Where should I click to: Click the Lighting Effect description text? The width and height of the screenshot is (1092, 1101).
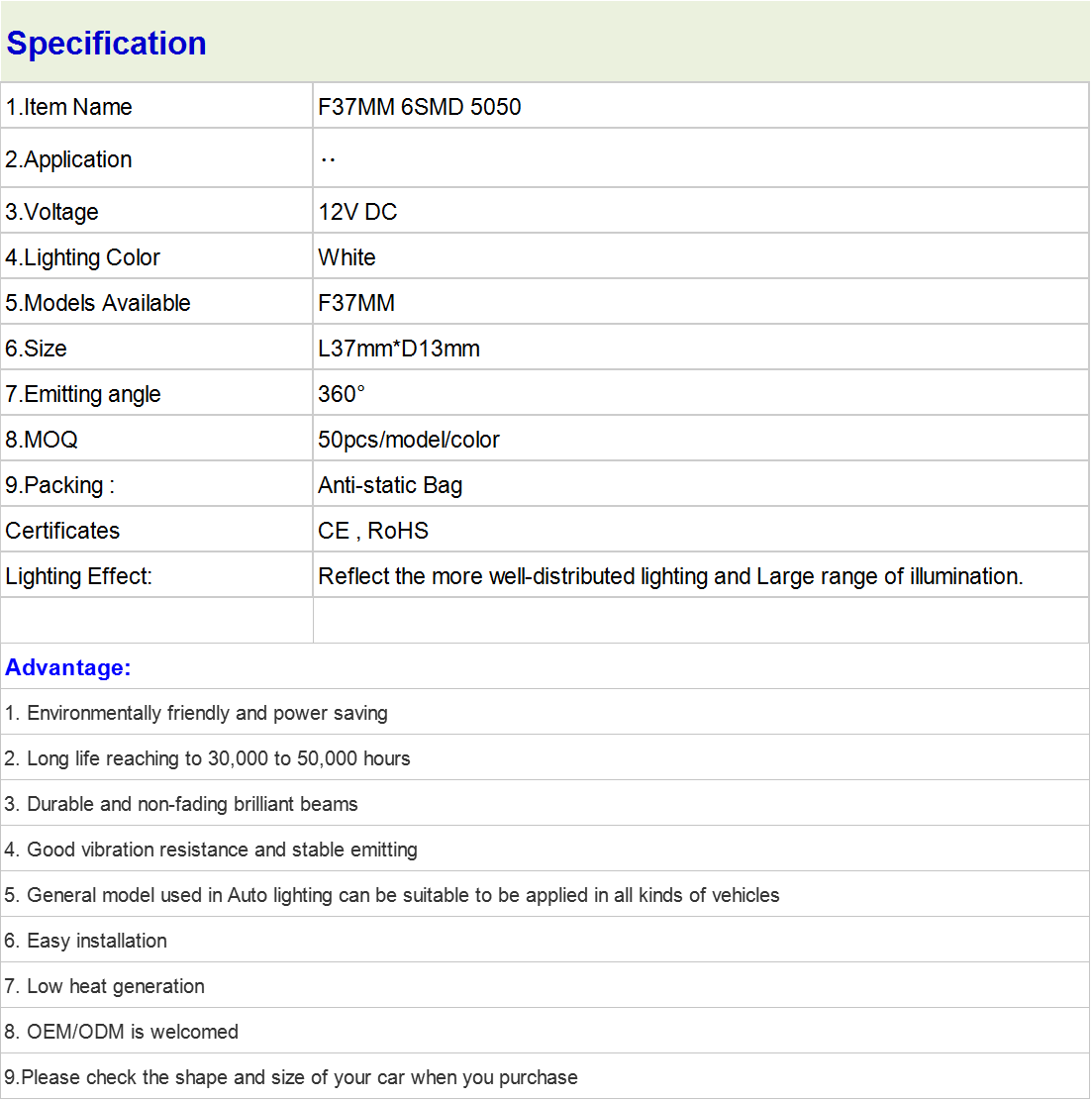[x=670, y=576]
